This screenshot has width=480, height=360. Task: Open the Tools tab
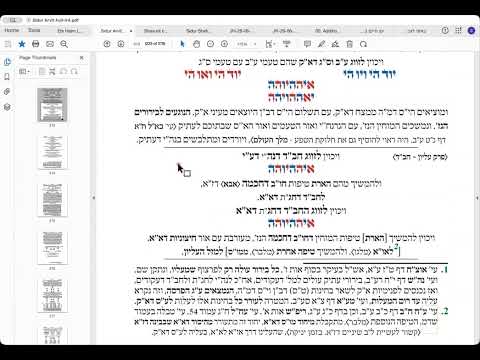pos(34,30)
